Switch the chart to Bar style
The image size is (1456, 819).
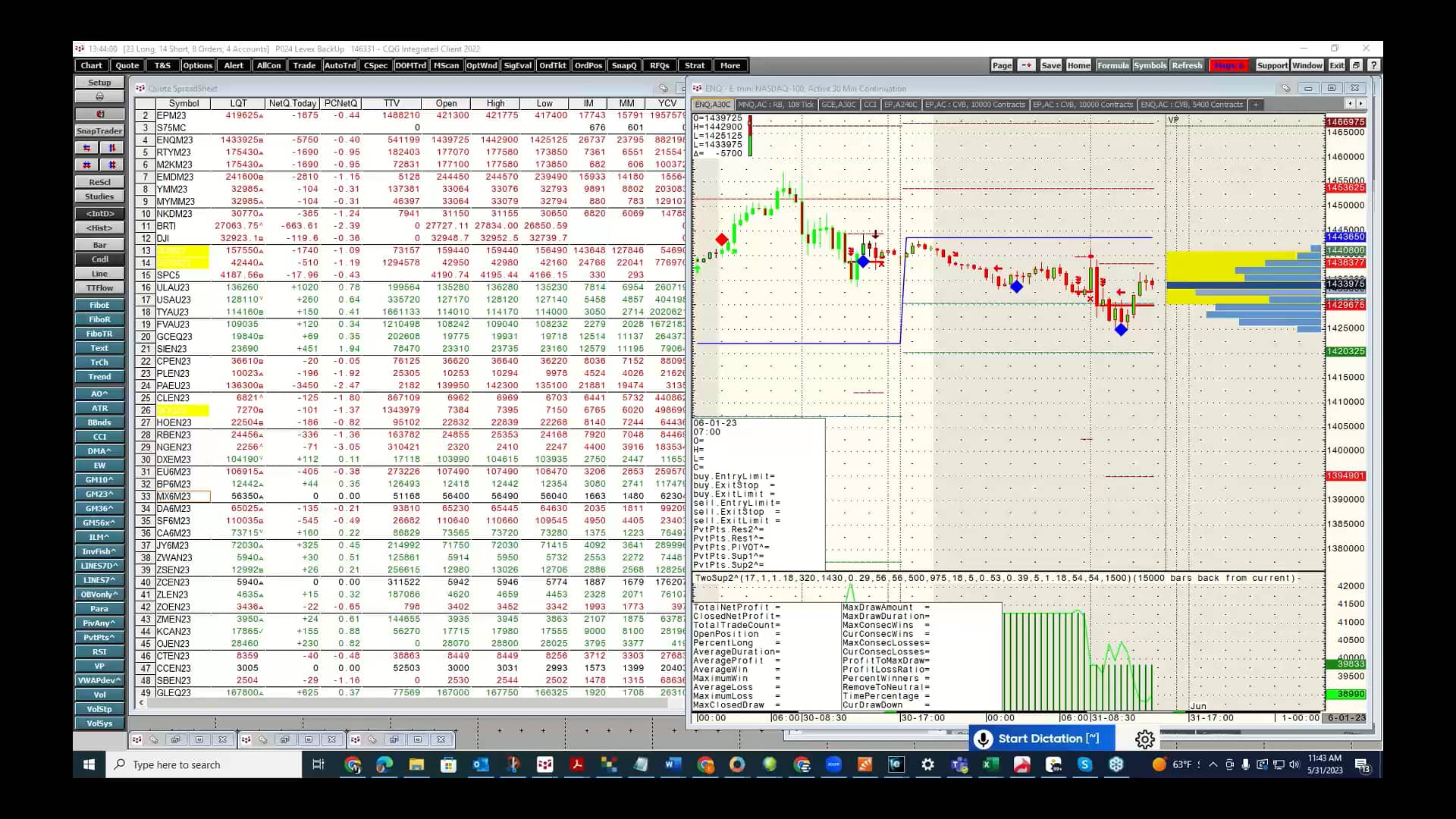99,244
